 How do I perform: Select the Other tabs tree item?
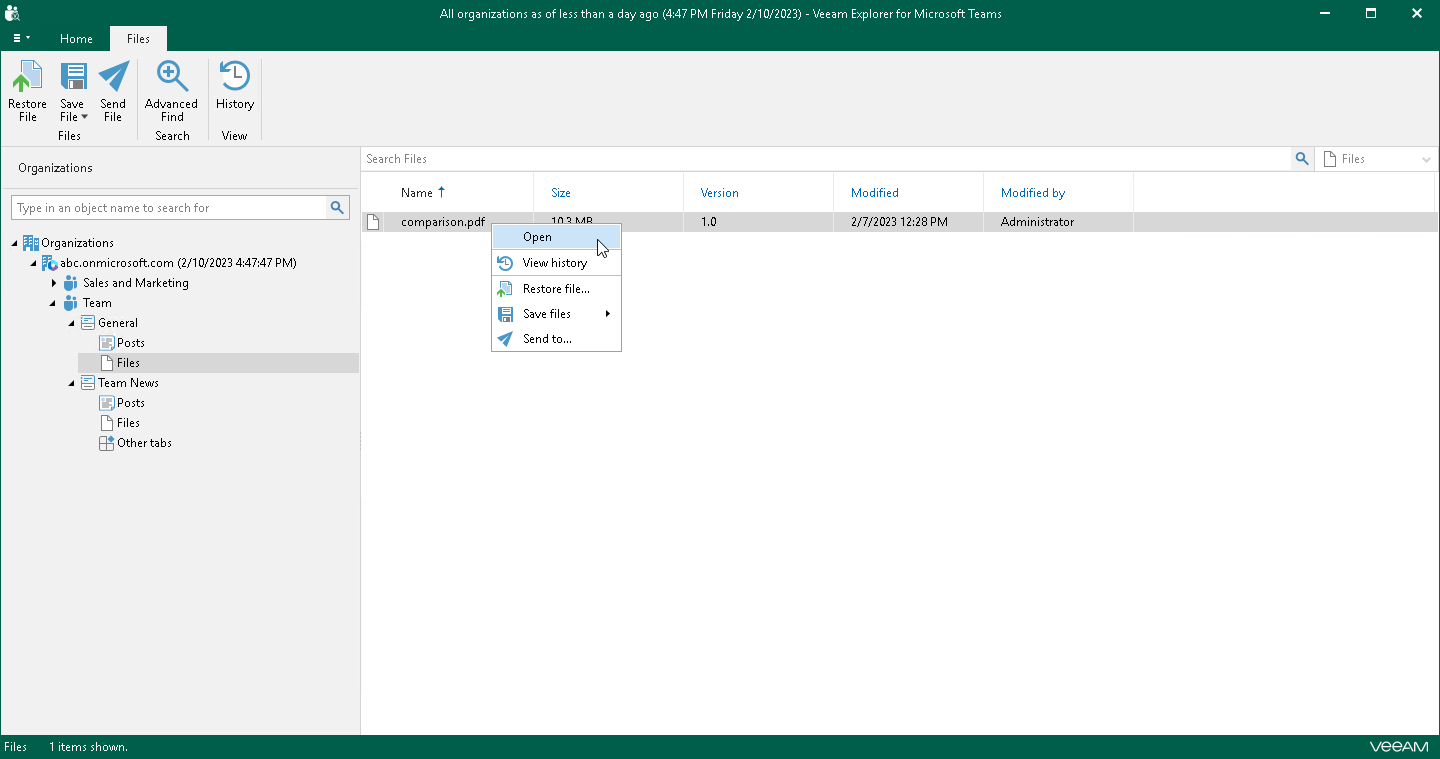[x=144, y=443]
